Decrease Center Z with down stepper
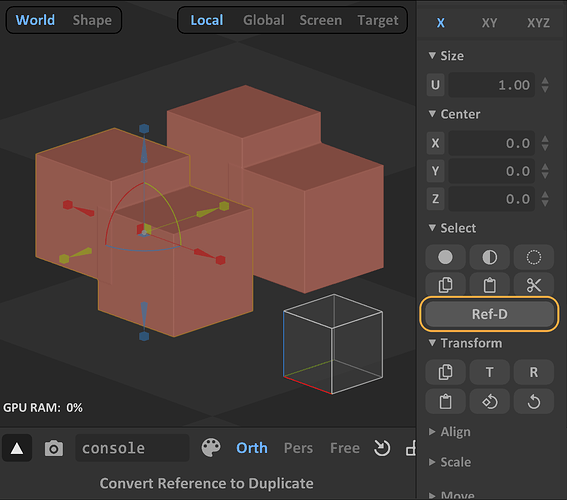Viewport: 567px width, 500px height. [545, 204]
